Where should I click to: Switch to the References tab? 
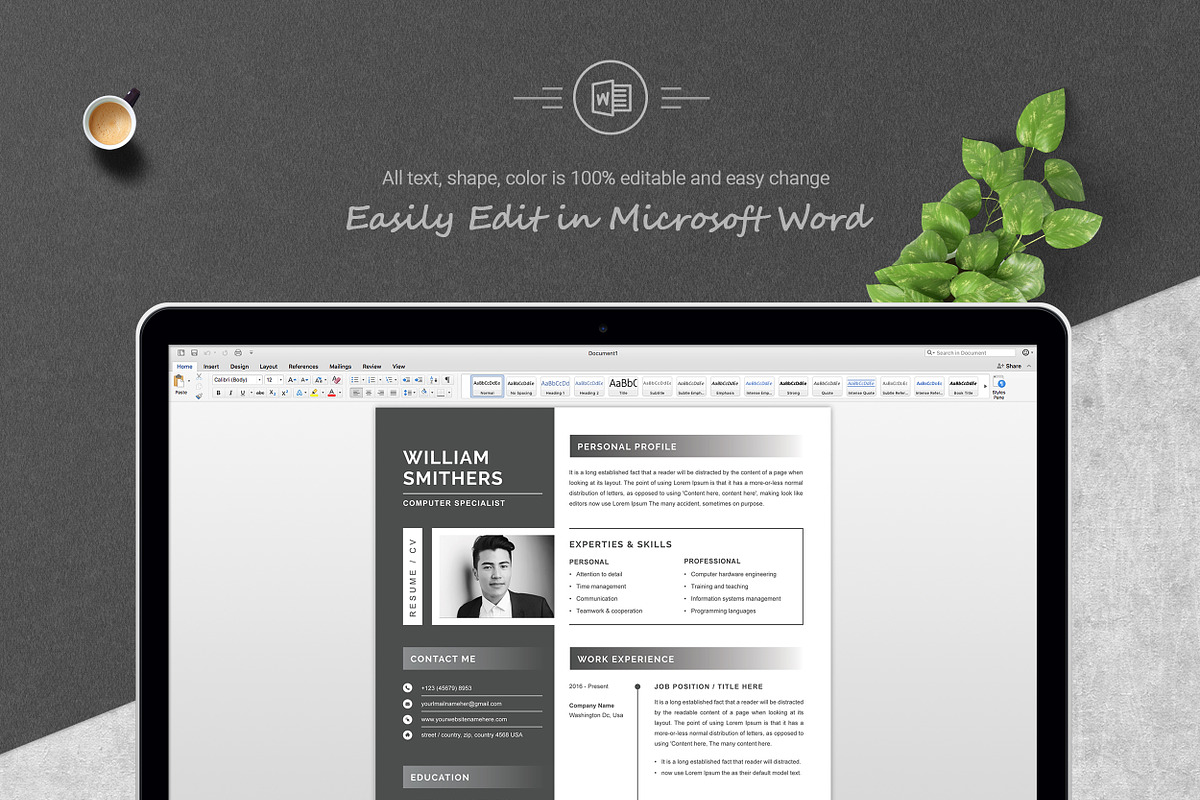[304, 367]
